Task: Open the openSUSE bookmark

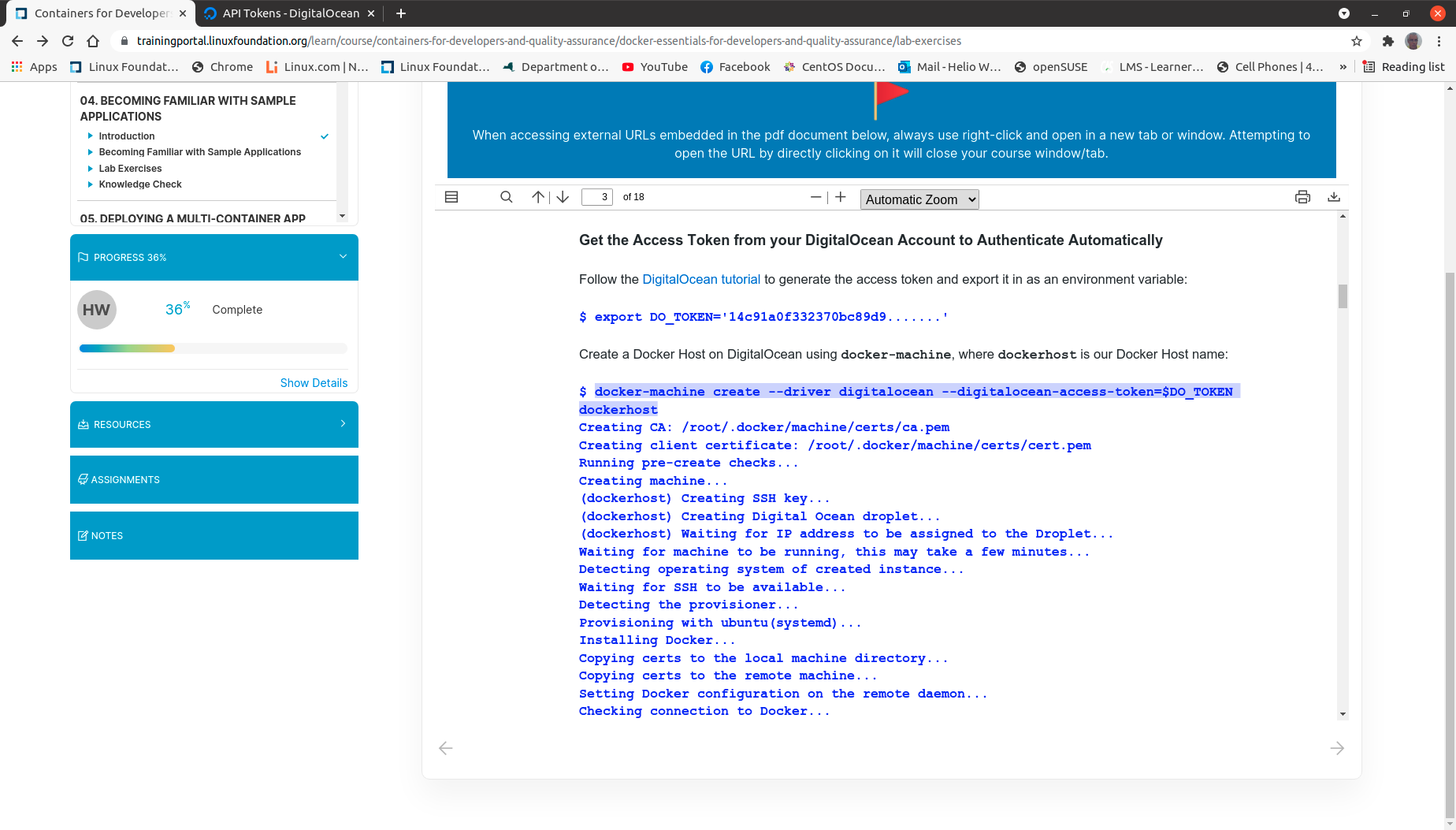Action: [1050, 67]
